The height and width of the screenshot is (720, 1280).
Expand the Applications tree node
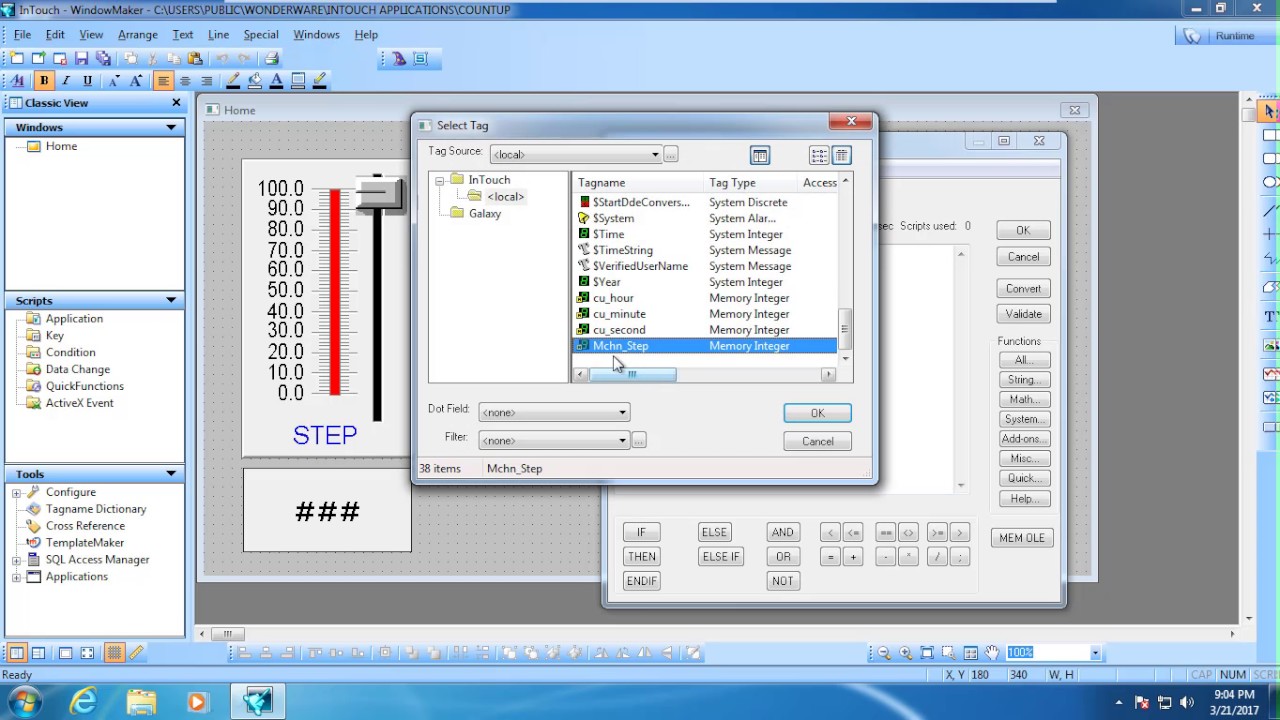click(x=16, y=577)
